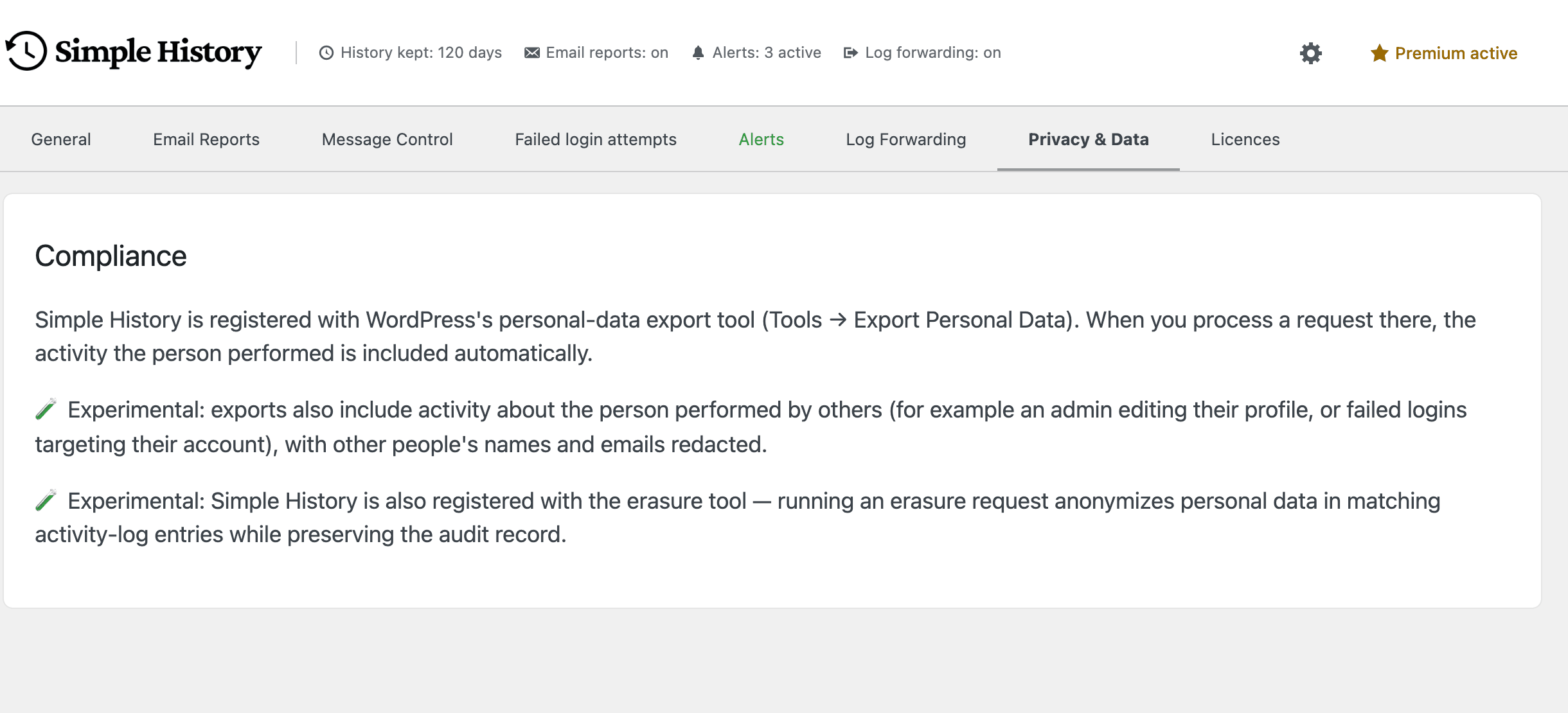Open settings with the gear icon
The height and width of the screenshot is (713, 1568).
click(1311, 53)
